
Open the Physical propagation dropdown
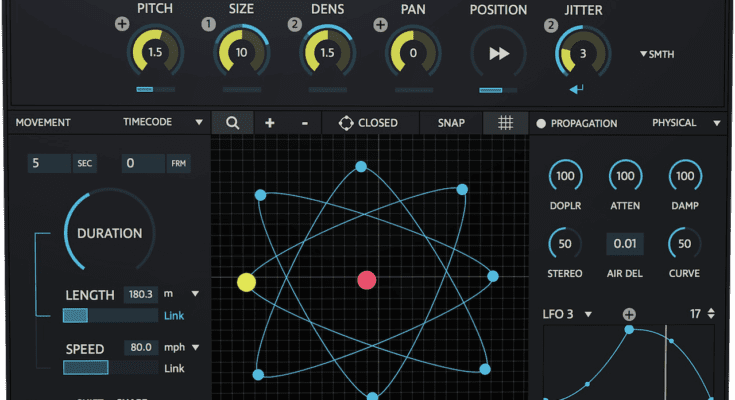tap(686, 123)
